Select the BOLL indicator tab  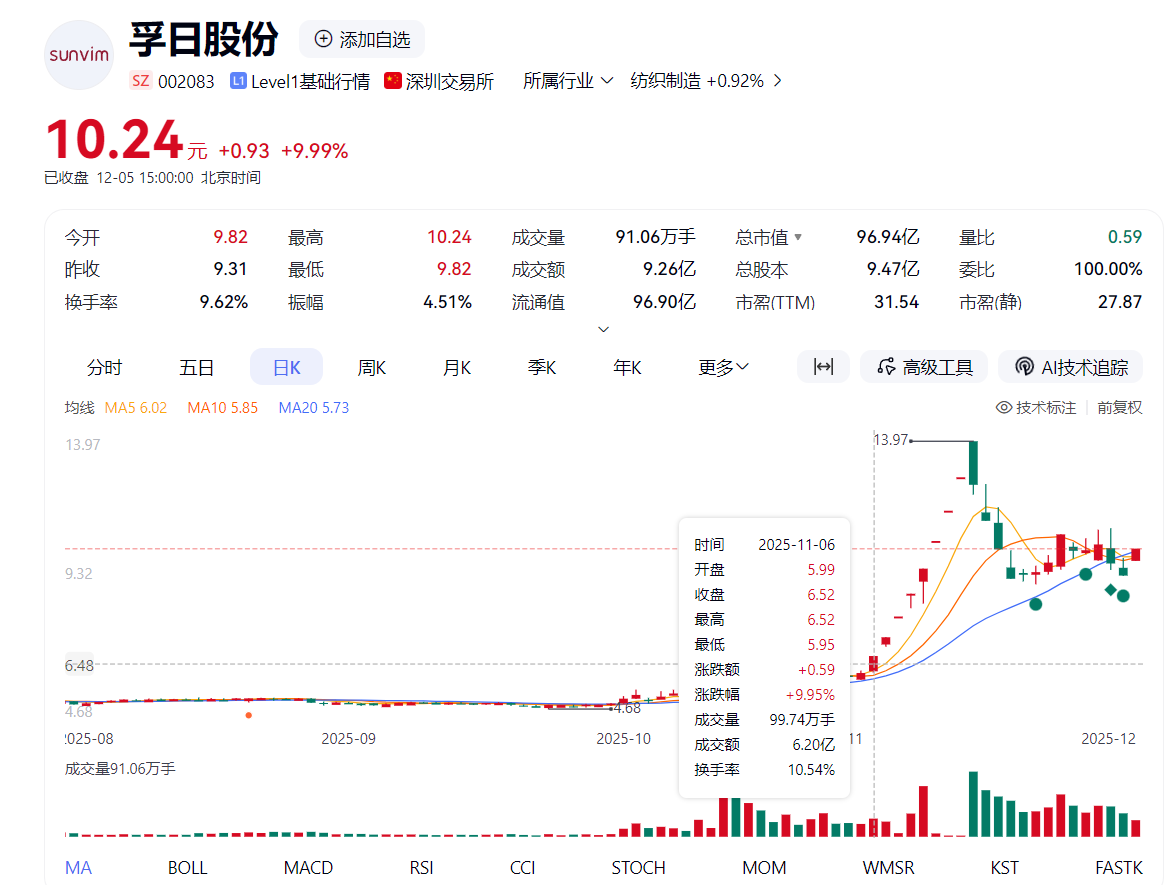tap(187, 868)
